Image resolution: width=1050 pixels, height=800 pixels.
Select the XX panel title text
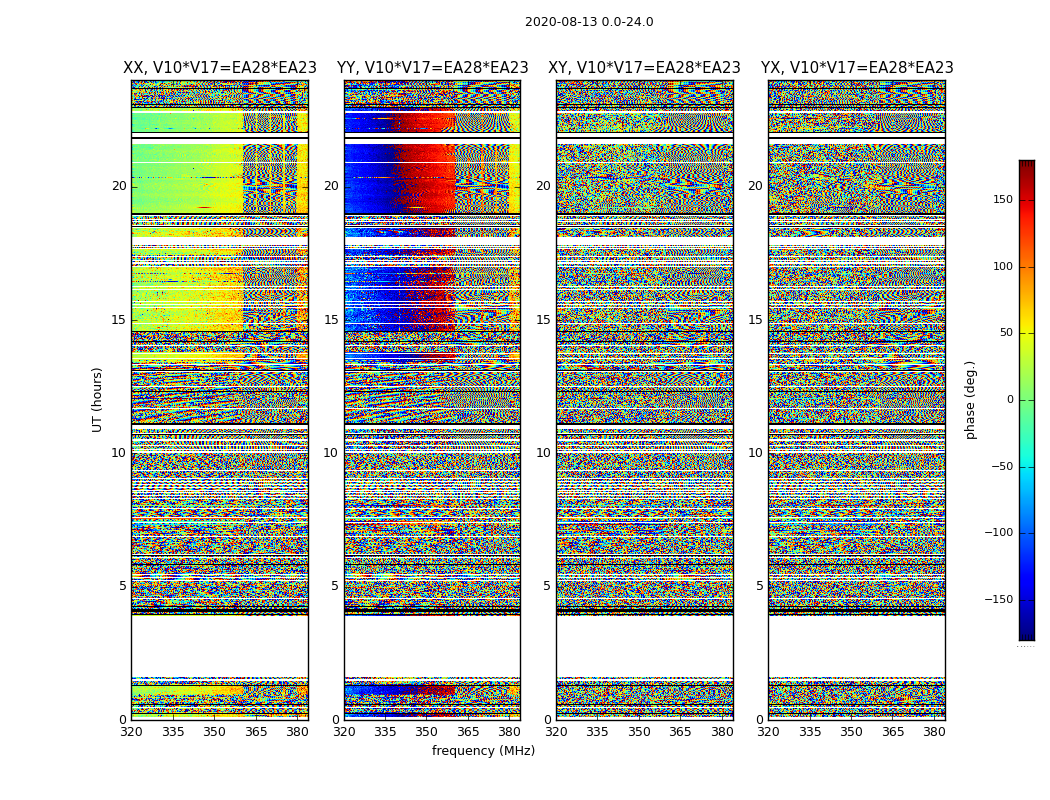click(x=219, y=68)
